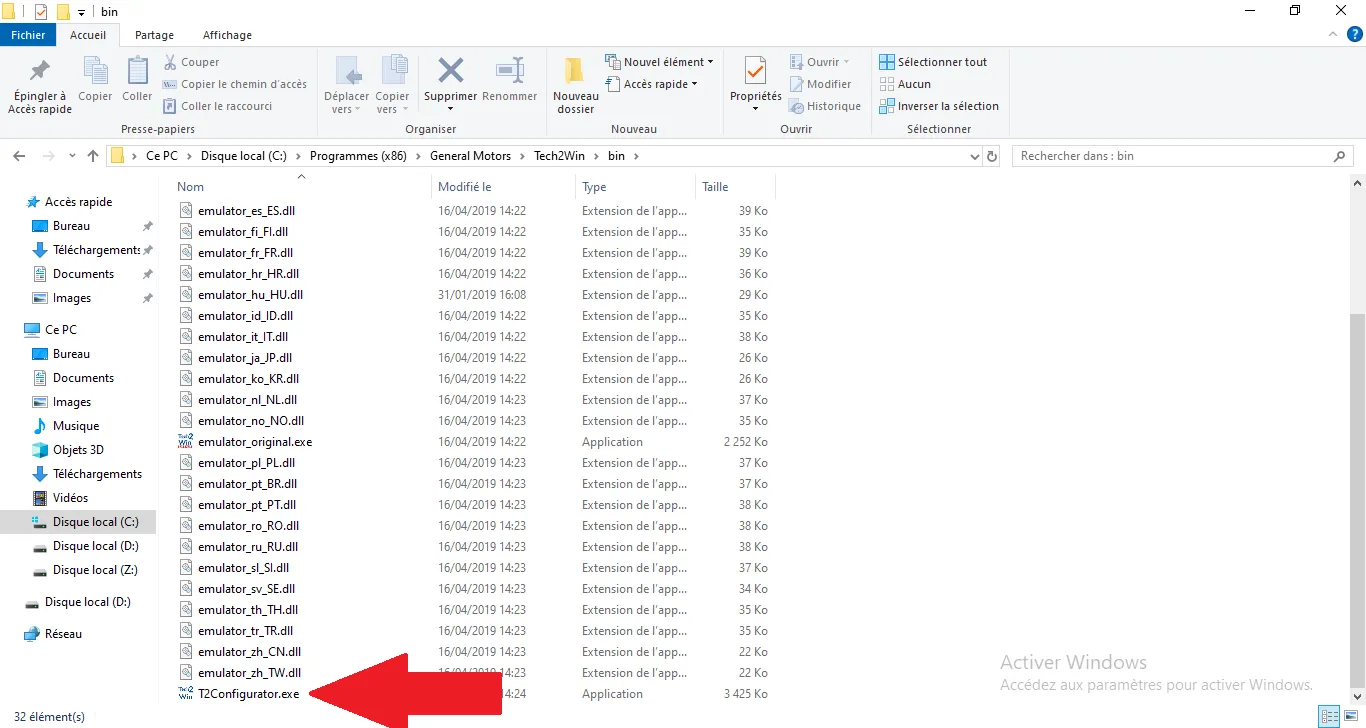Click Sélectionner tout button

[933, 62]
